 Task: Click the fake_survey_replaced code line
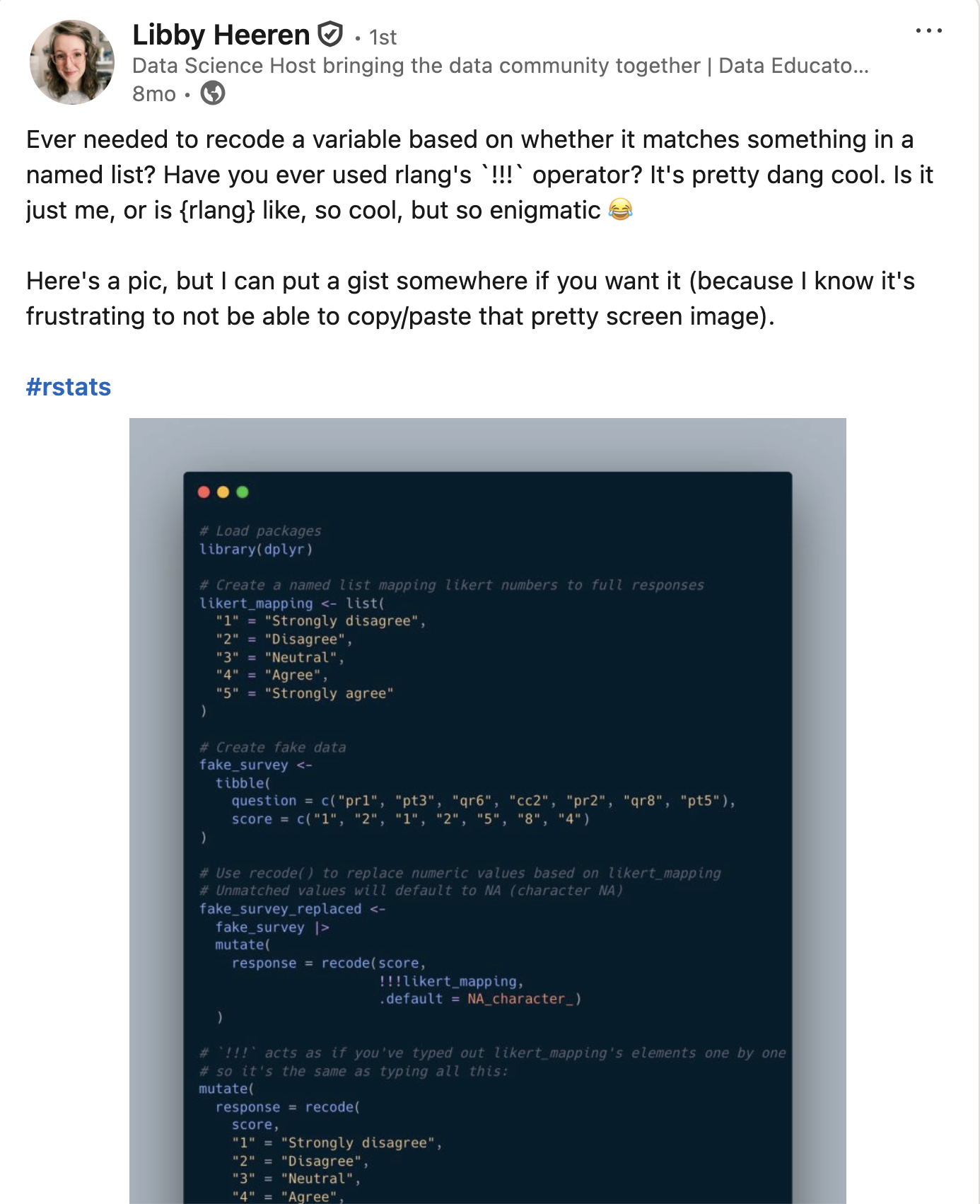click(x=292, y=908)
